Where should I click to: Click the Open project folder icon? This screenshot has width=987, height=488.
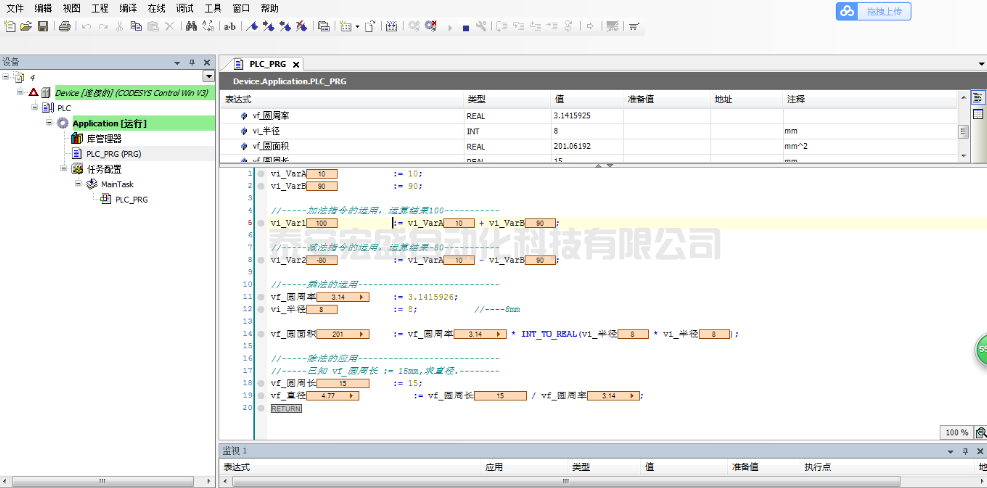point(26,26)
